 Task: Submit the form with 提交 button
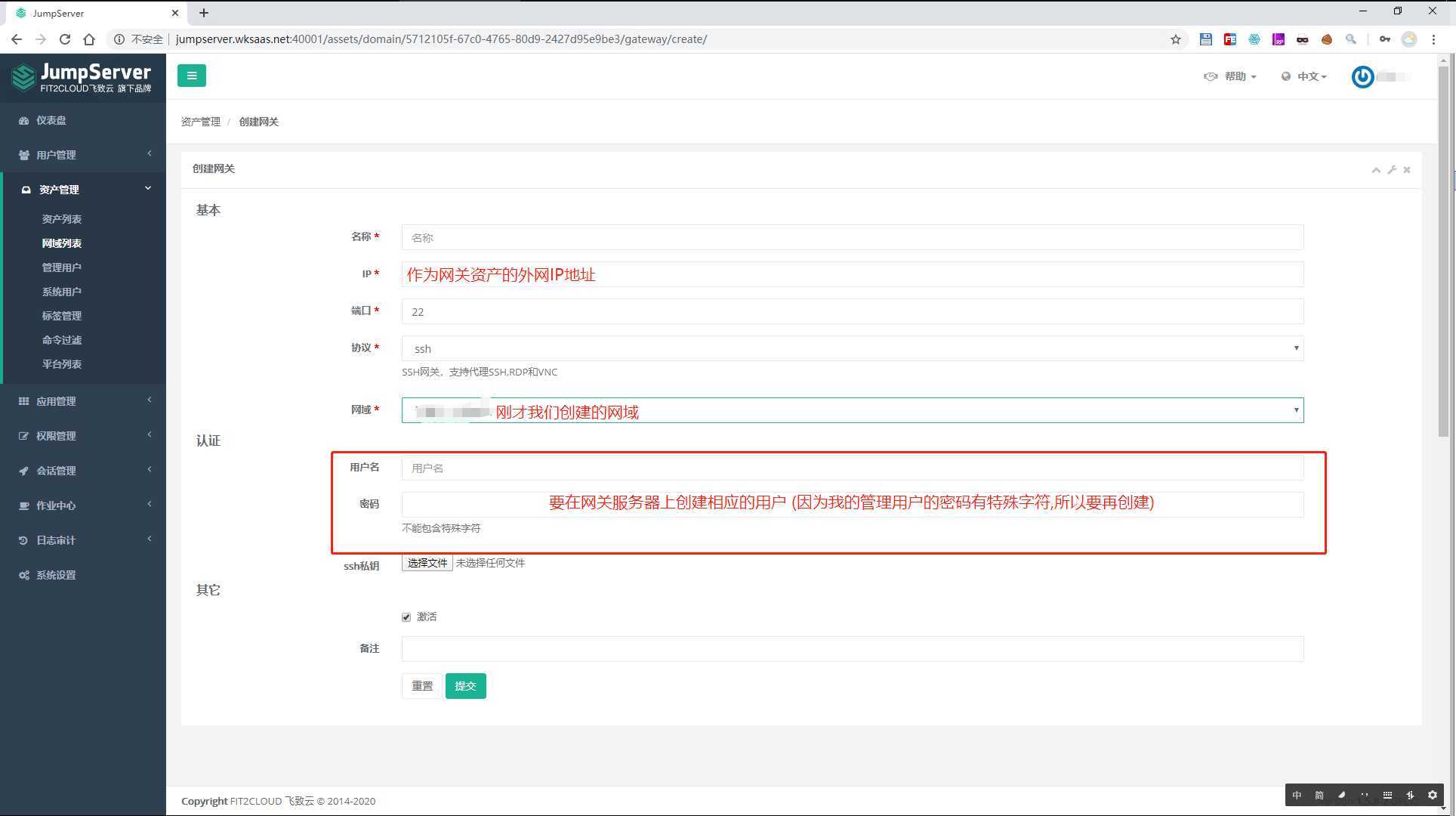pyautogui.click(x=466, y=686)
